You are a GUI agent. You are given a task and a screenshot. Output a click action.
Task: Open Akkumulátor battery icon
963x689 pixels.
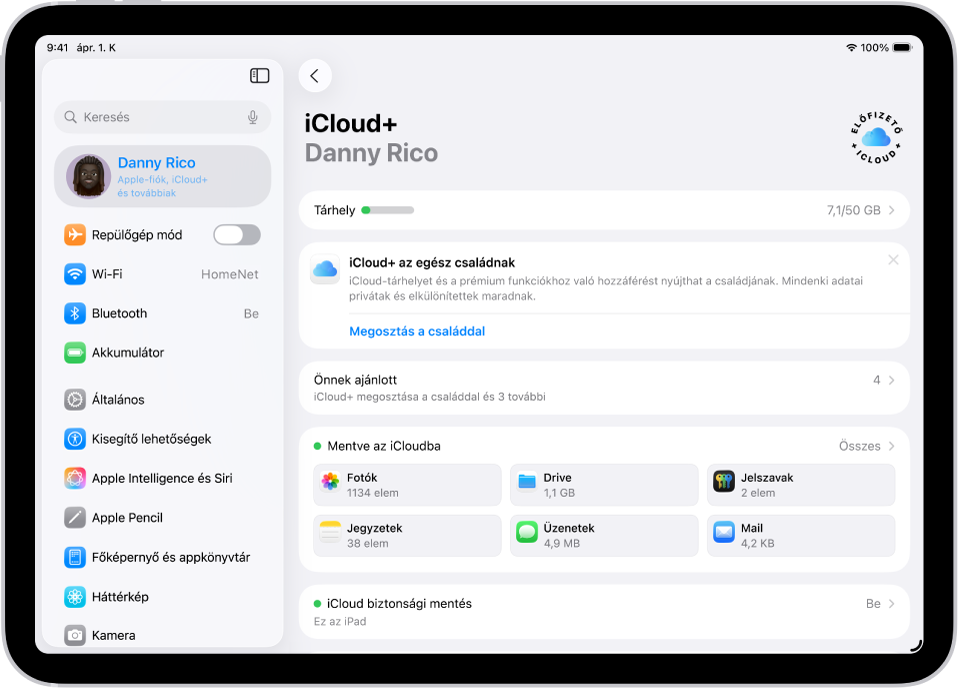(x=75, y=352)
